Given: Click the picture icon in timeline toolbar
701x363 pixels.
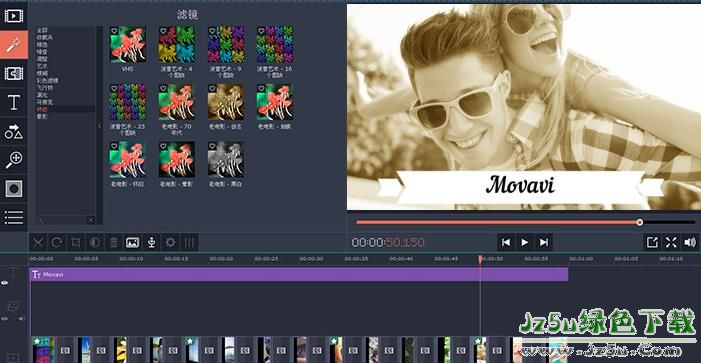Looking at the screenshot, I should [x=132, y=242].
